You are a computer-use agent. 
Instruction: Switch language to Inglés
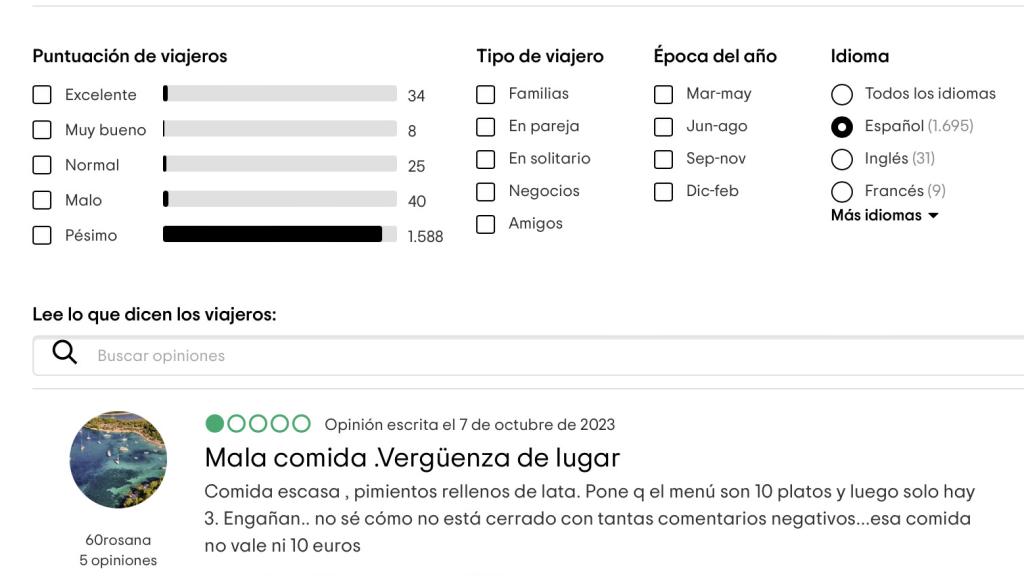click(x=843, y=158)
